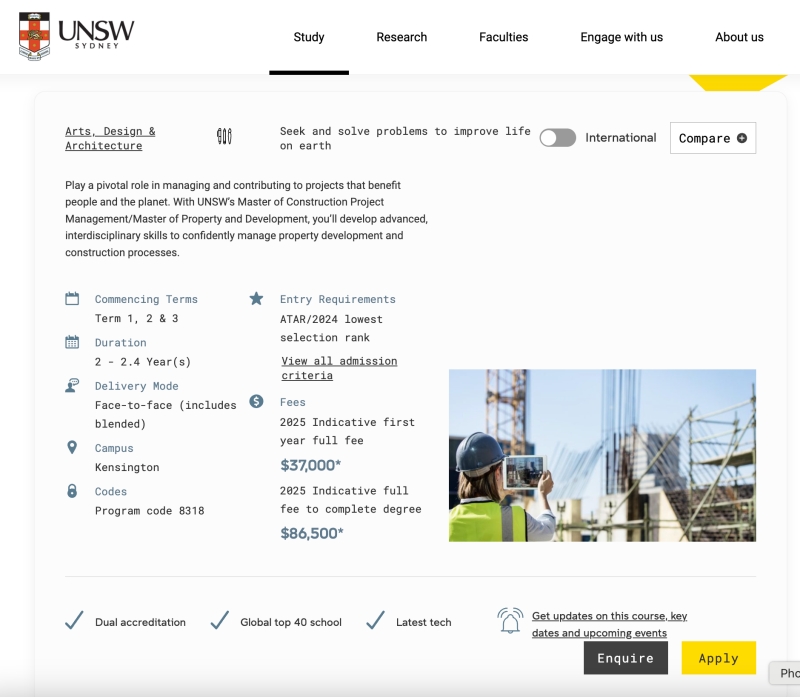
Task: Click the calendar icon beside Commencing Terms
Action: point(72,299)
